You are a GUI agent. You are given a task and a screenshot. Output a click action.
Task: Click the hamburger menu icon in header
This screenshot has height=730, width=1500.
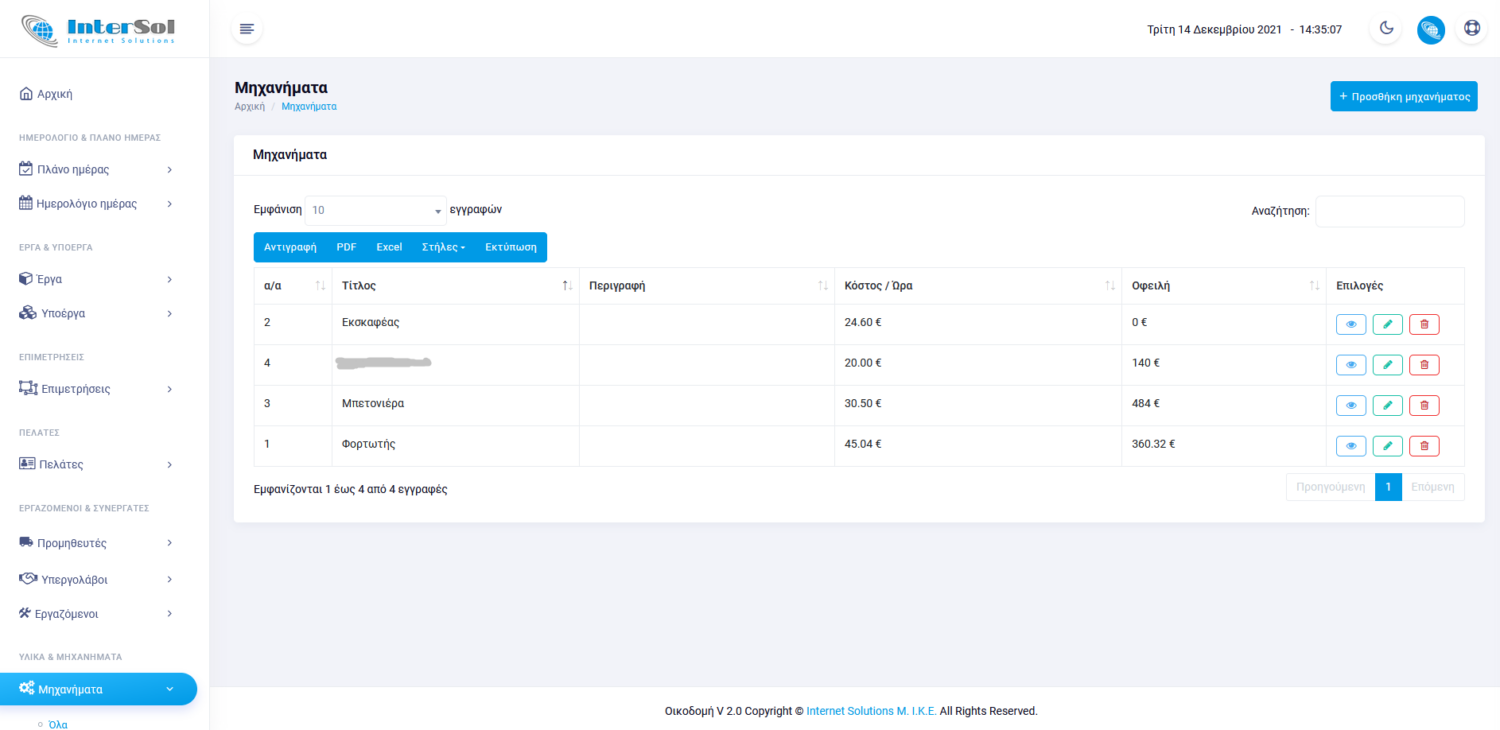[247, 28]
